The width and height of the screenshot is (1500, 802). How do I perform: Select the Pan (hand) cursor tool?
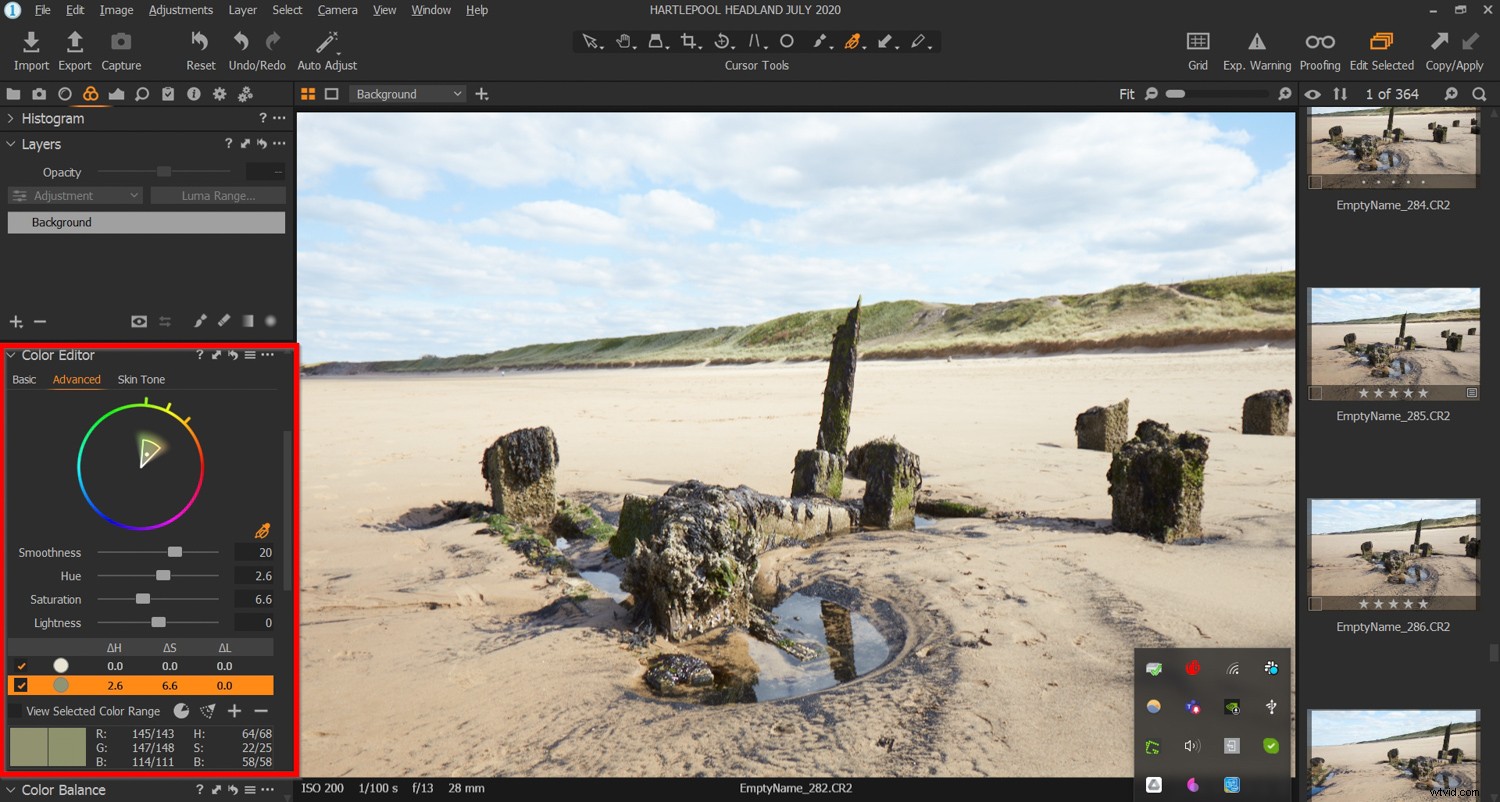(x=624, y=41)
